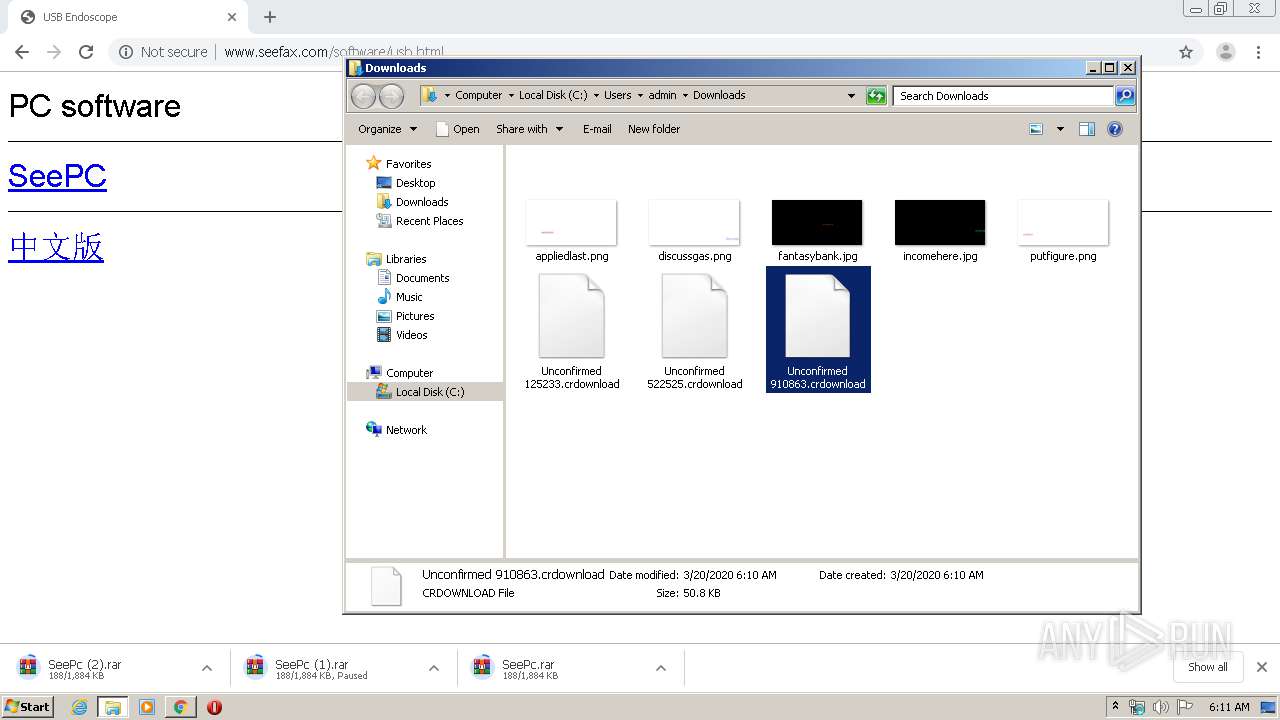Expand address bar history dropdown
The height and width of the screenshot is (720, 1280).
coord(851,96)
